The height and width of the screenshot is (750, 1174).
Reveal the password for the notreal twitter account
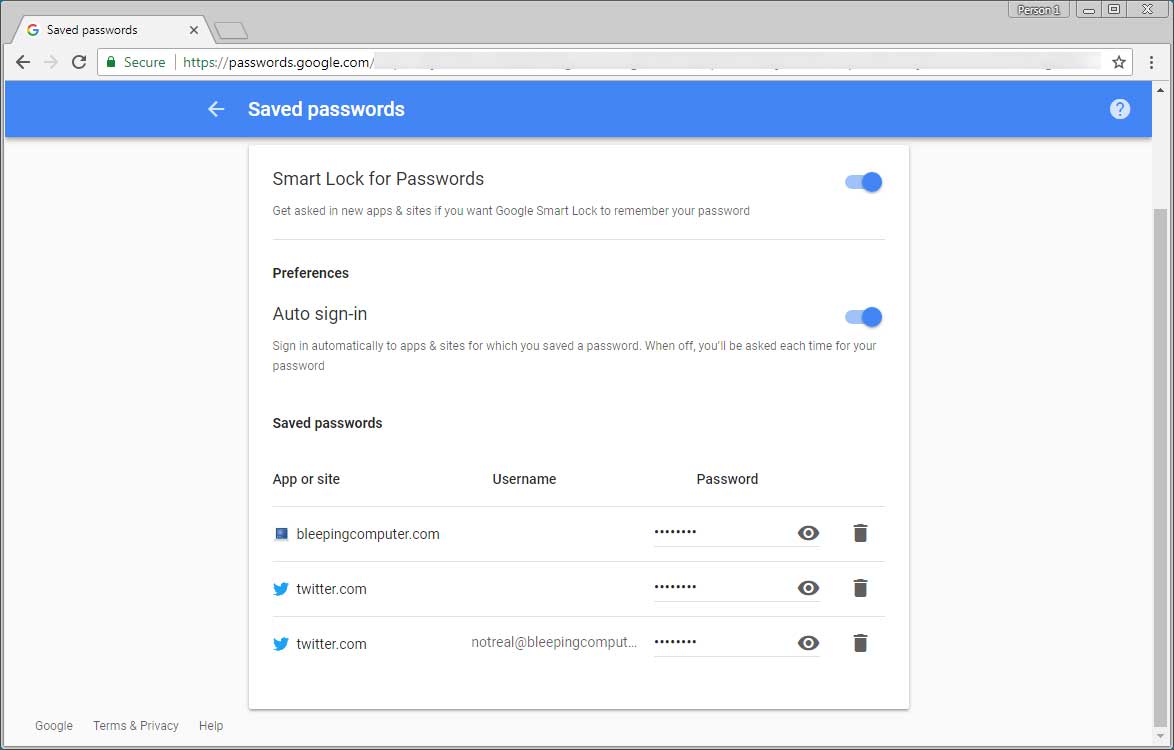pos(808,642)
